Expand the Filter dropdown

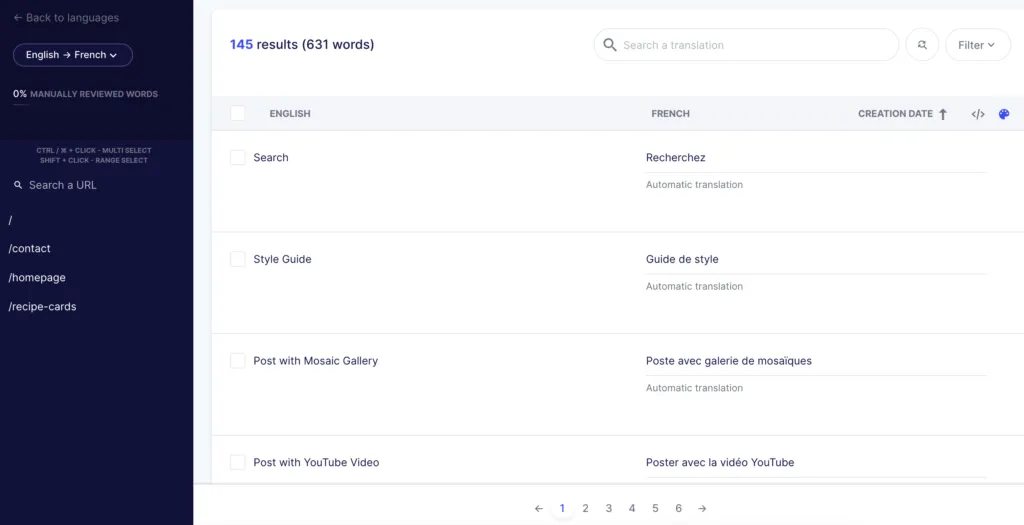tap(977, 45)
